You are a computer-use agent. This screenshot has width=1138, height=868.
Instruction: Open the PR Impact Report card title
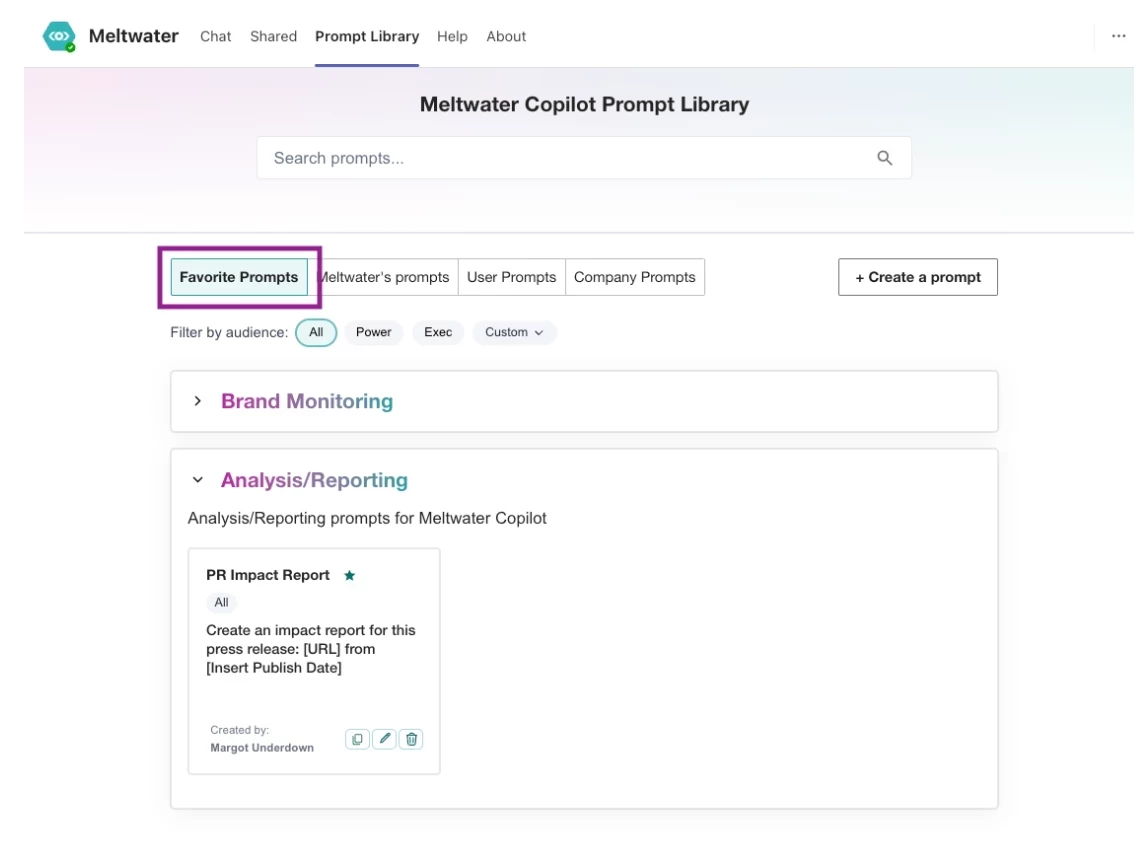[x=268, y=576]
